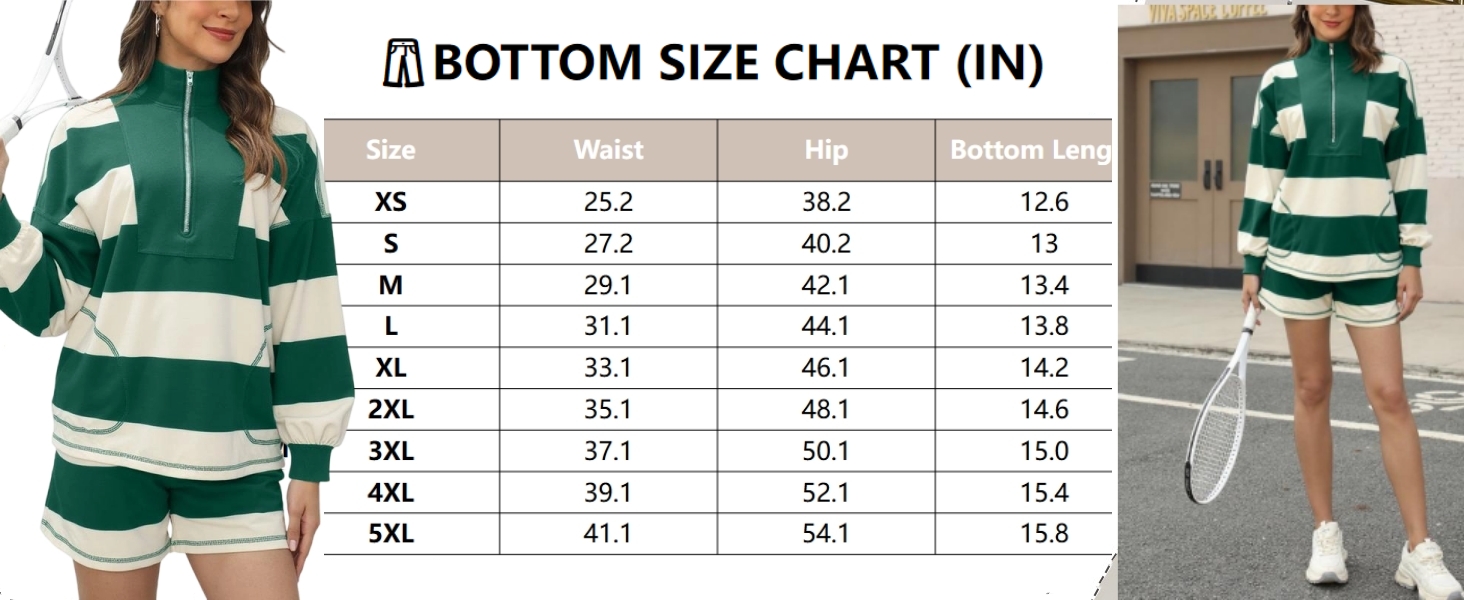
Task: Click the pants icon beside the chart title
Action: pyautogui.click(x=404, y=63)
